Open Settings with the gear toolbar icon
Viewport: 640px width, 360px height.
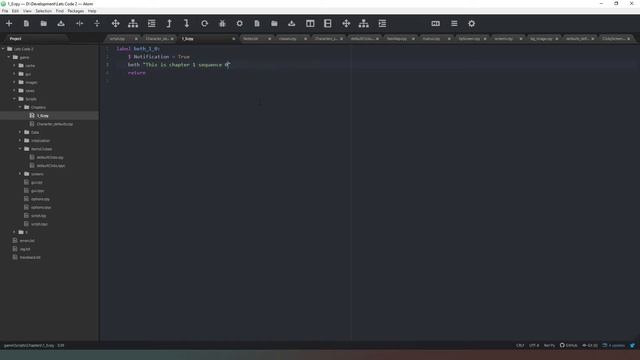(471, 24)
